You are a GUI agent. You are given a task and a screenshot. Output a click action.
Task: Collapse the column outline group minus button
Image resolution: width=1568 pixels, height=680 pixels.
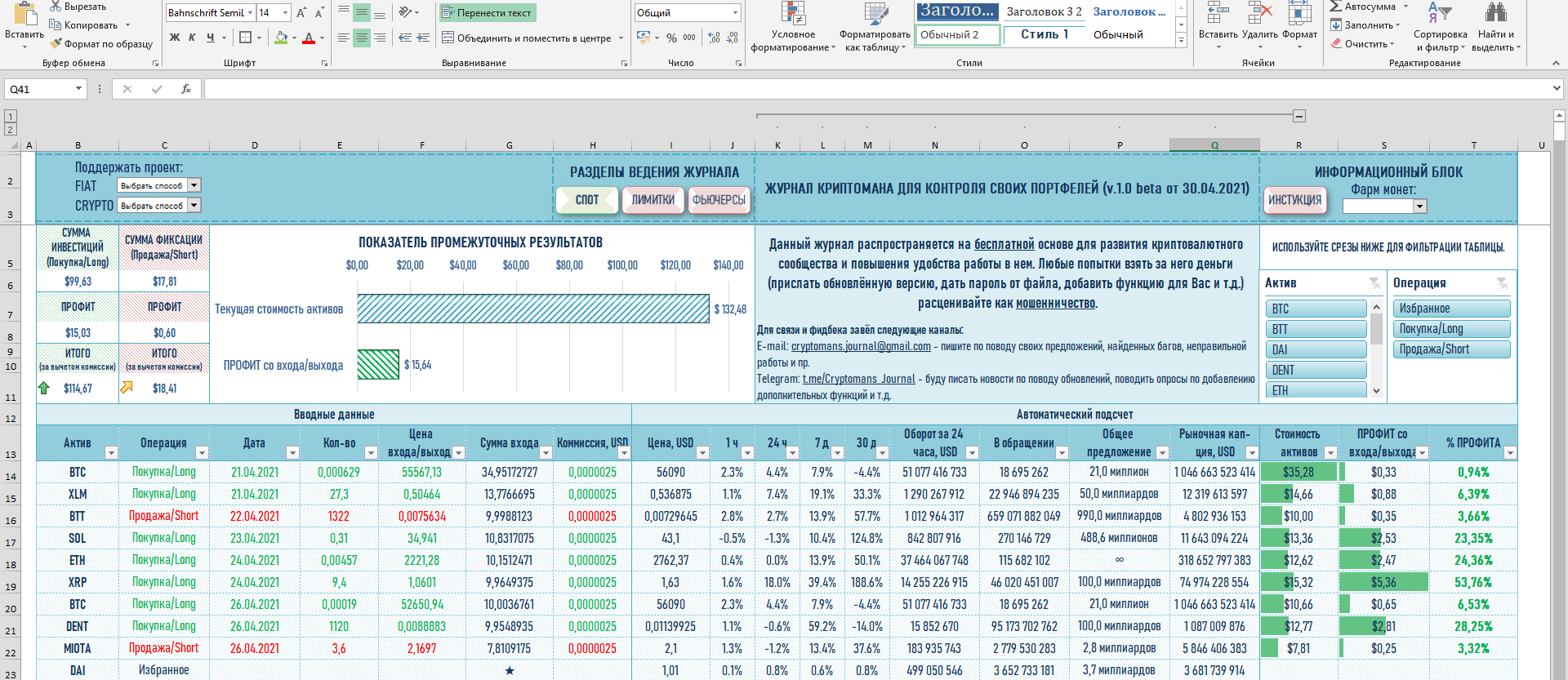coord(1299,116)
